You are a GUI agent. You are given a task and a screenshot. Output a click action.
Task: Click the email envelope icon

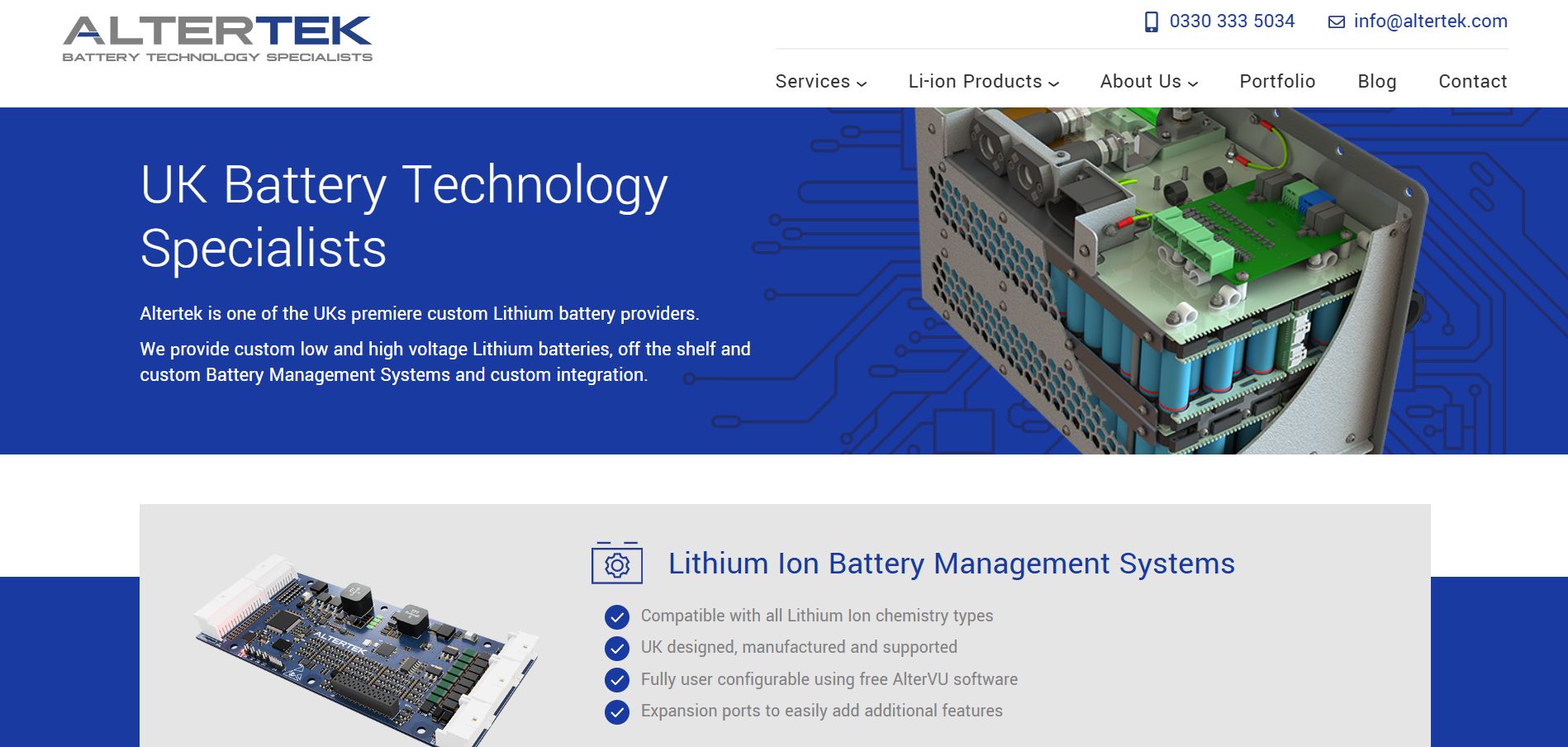(1336, 22)
